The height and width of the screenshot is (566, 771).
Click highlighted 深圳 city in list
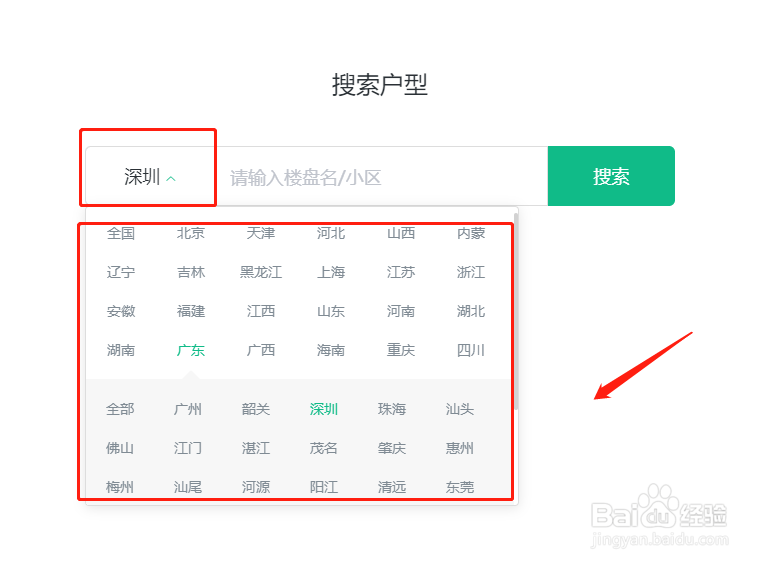(x=324, y=409)
